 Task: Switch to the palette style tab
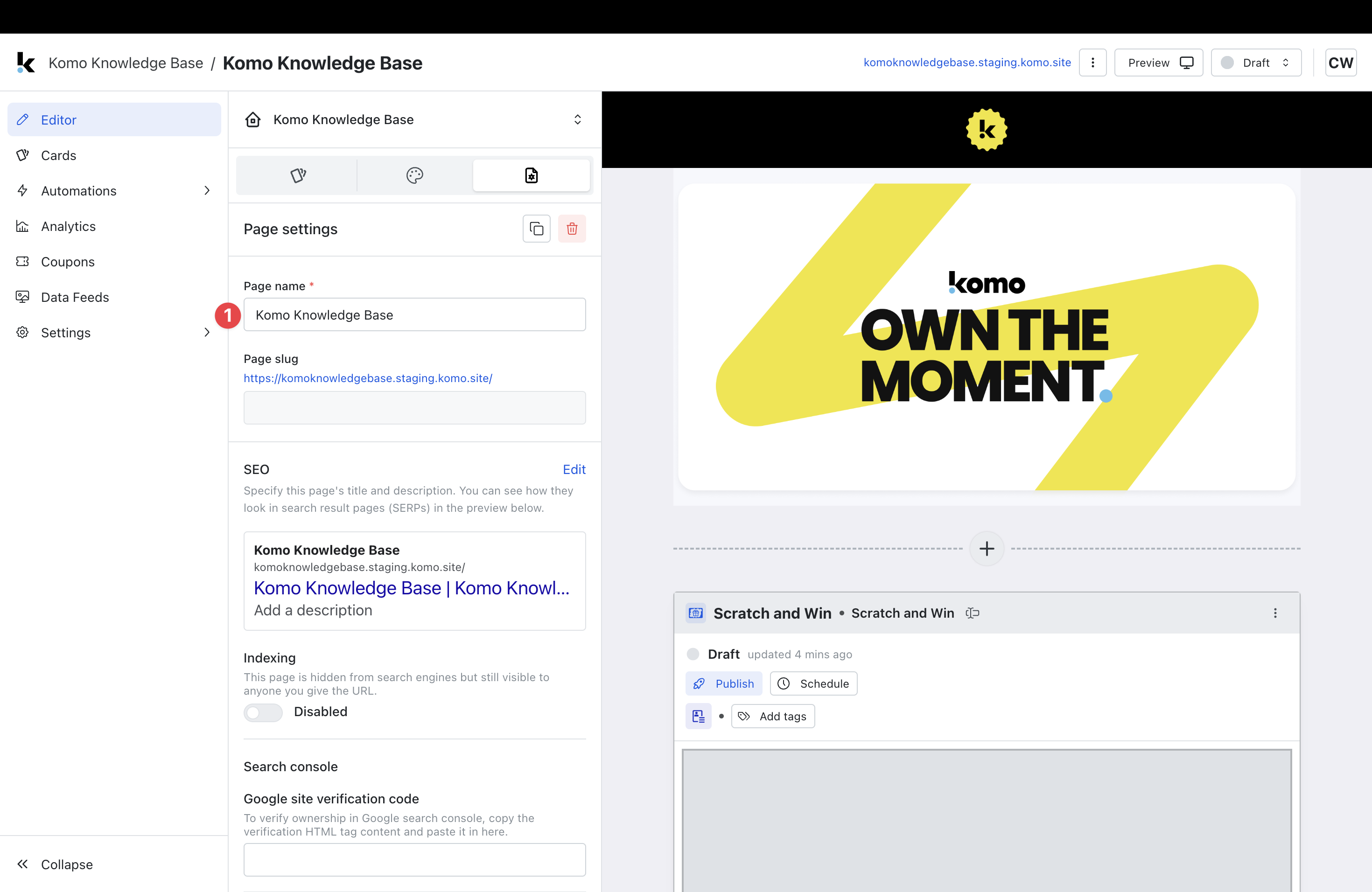pyautogui.click(x=414, y=175)
